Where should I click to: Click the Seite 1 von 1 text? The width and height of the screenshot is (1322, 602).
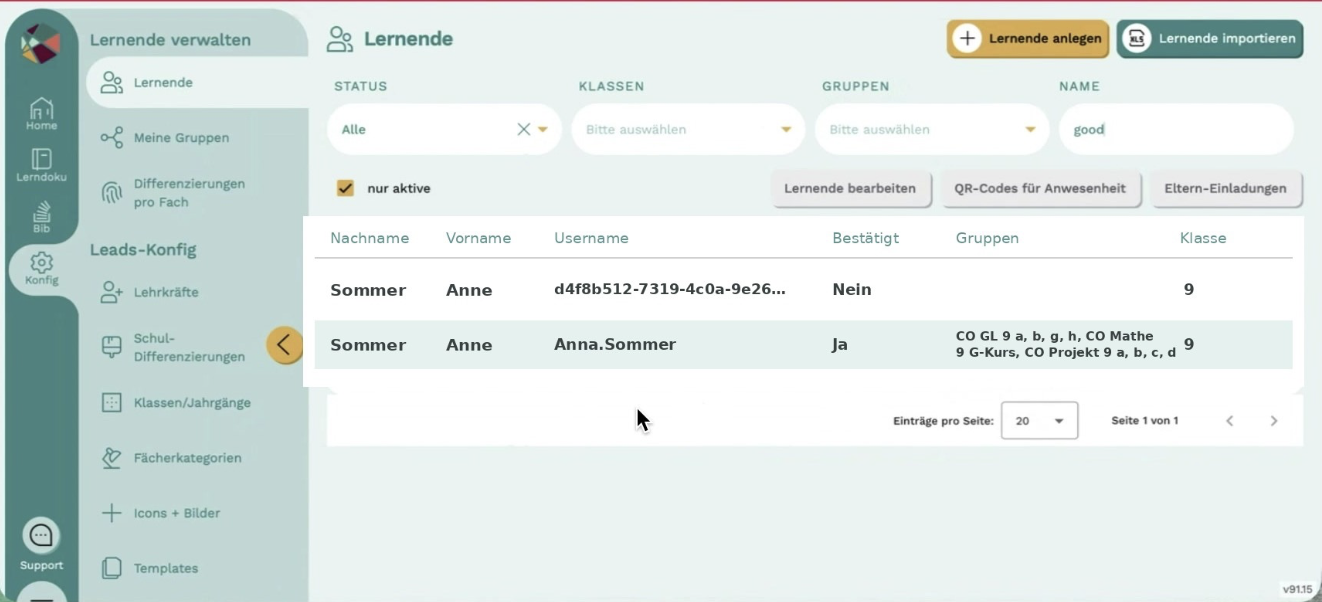point(1144,421)
